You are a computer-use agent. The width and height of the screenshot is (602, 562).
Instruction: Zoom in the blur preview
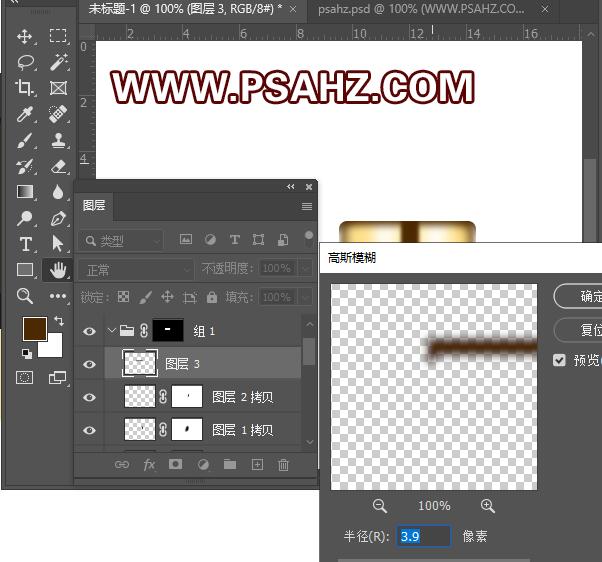click(x=488, y=506)
